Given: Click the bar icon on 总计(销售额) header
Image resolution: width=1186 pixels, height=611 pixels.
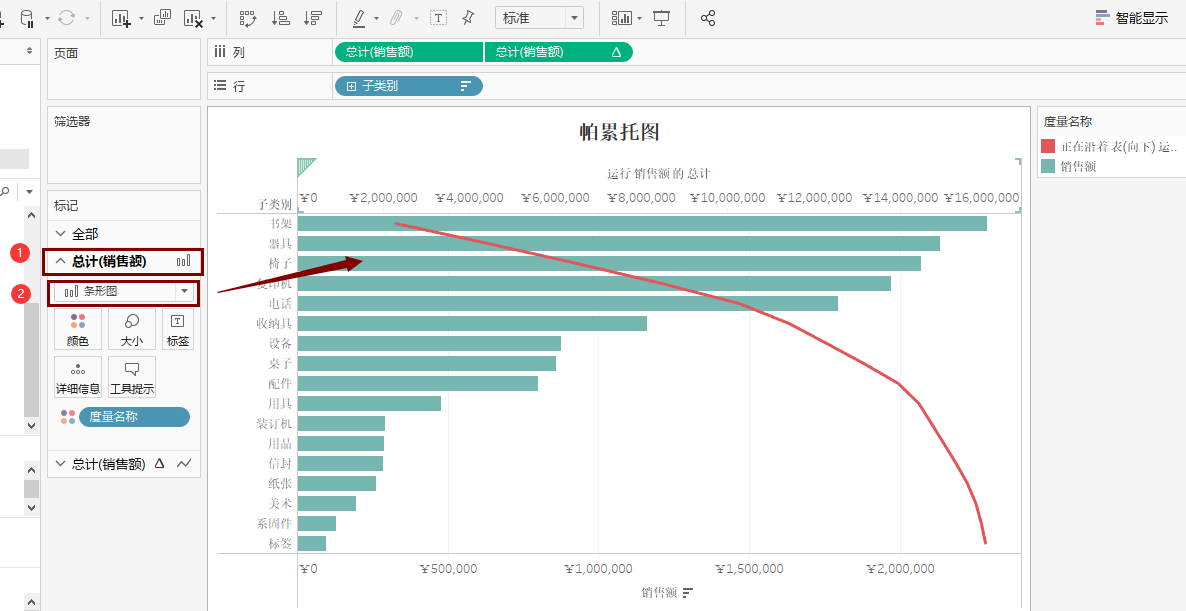Looking at the screenshot, I should pyautogui.click(x=184, y=262).
